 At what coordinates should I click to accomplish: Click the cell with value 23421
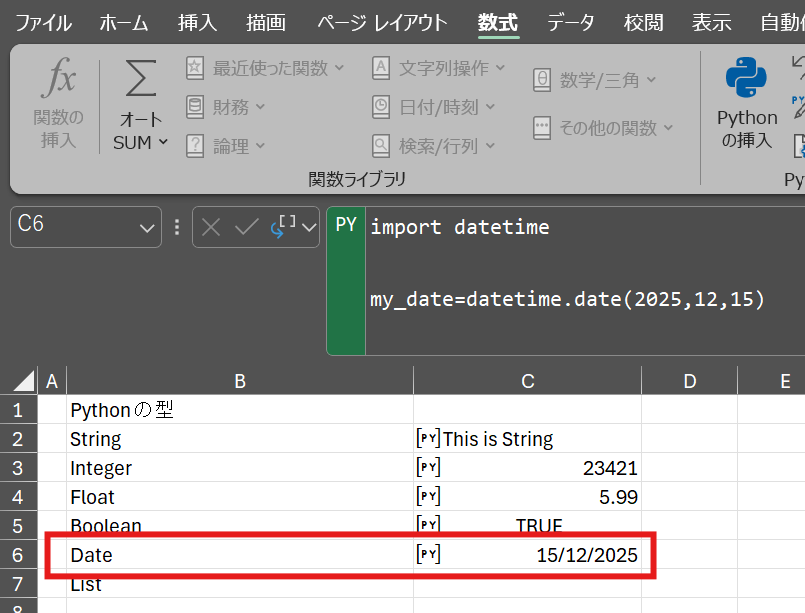(528, 468)
